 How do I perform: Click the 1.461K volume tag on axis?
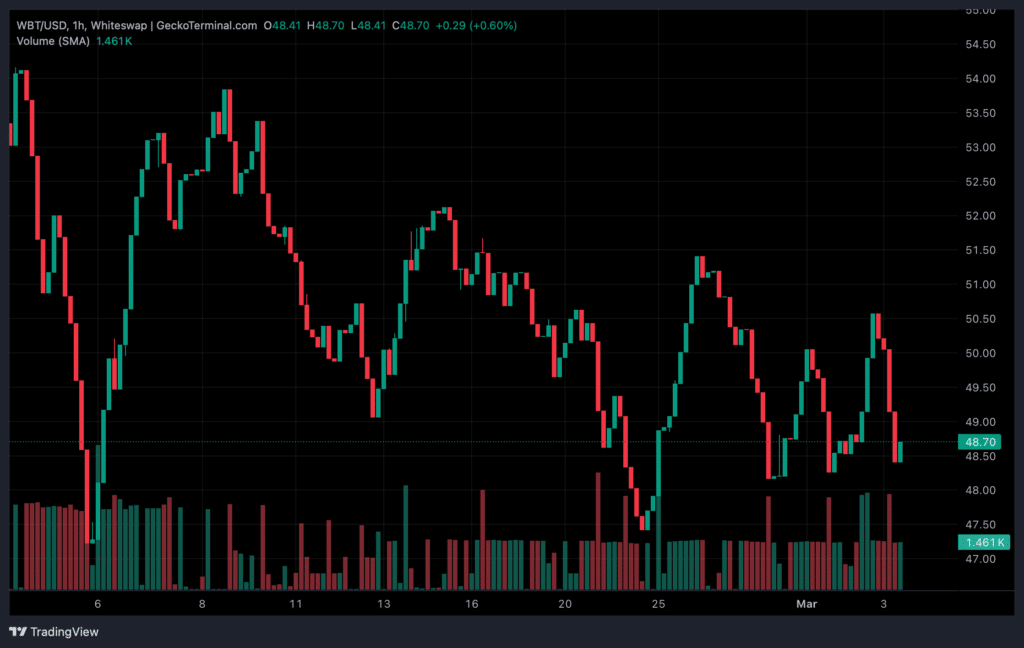point(984,542)
